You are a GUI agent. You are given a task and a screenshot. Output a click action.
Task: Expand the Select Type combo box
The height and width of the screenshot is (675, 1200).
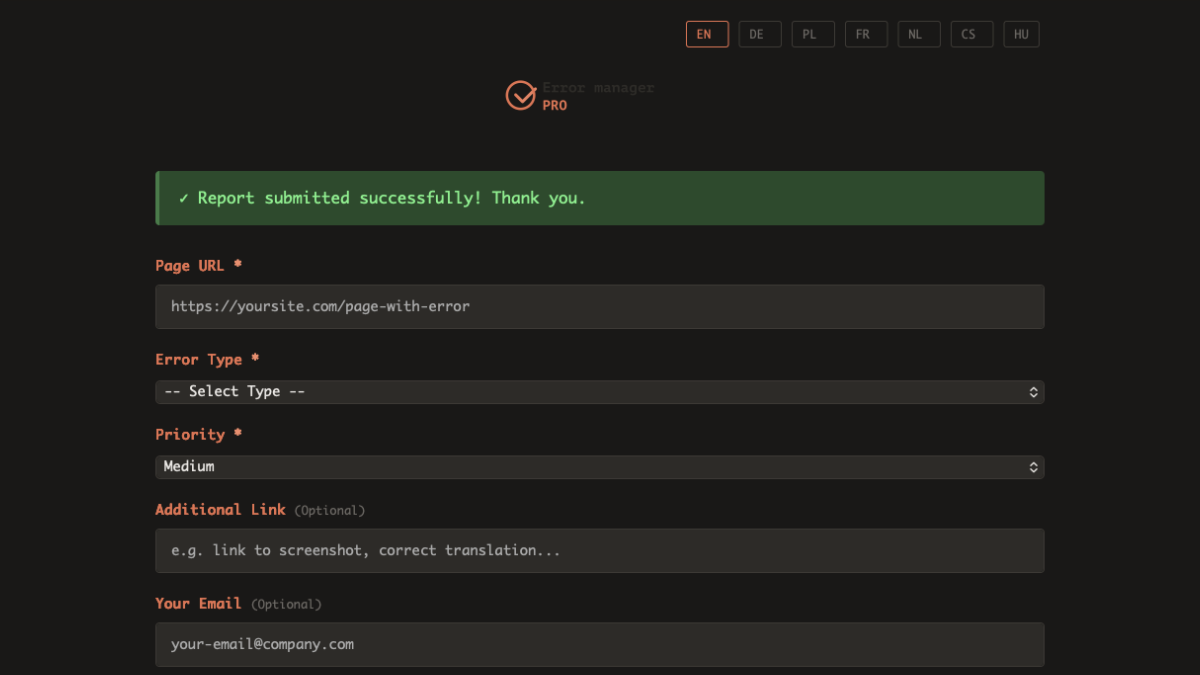[x=600, y=391]
